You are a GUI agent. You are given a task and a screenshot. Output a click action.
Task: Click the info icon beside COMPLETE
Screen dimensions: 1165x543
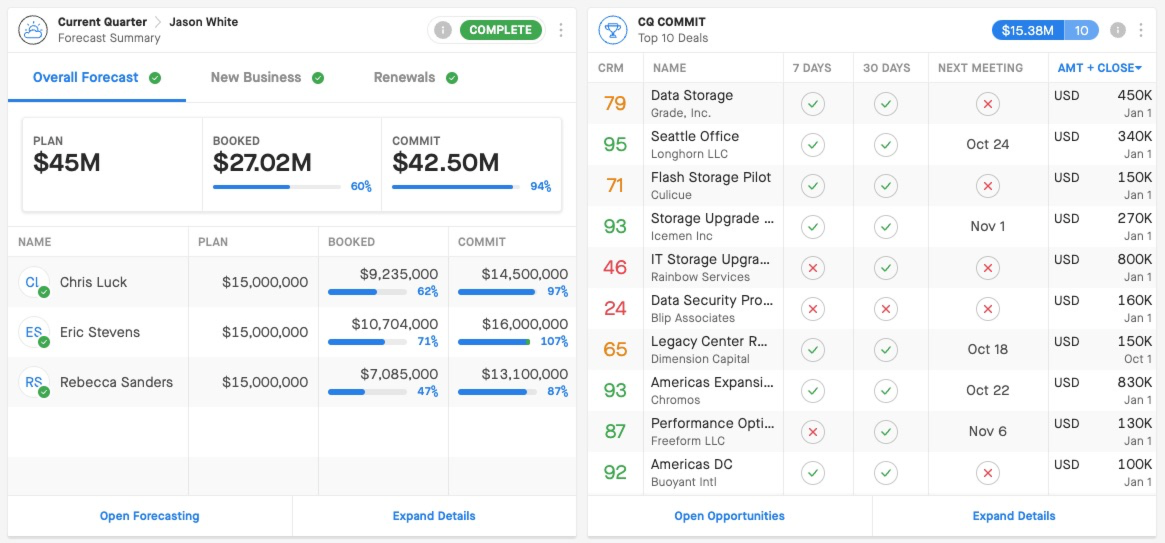[x=443, y=30]
